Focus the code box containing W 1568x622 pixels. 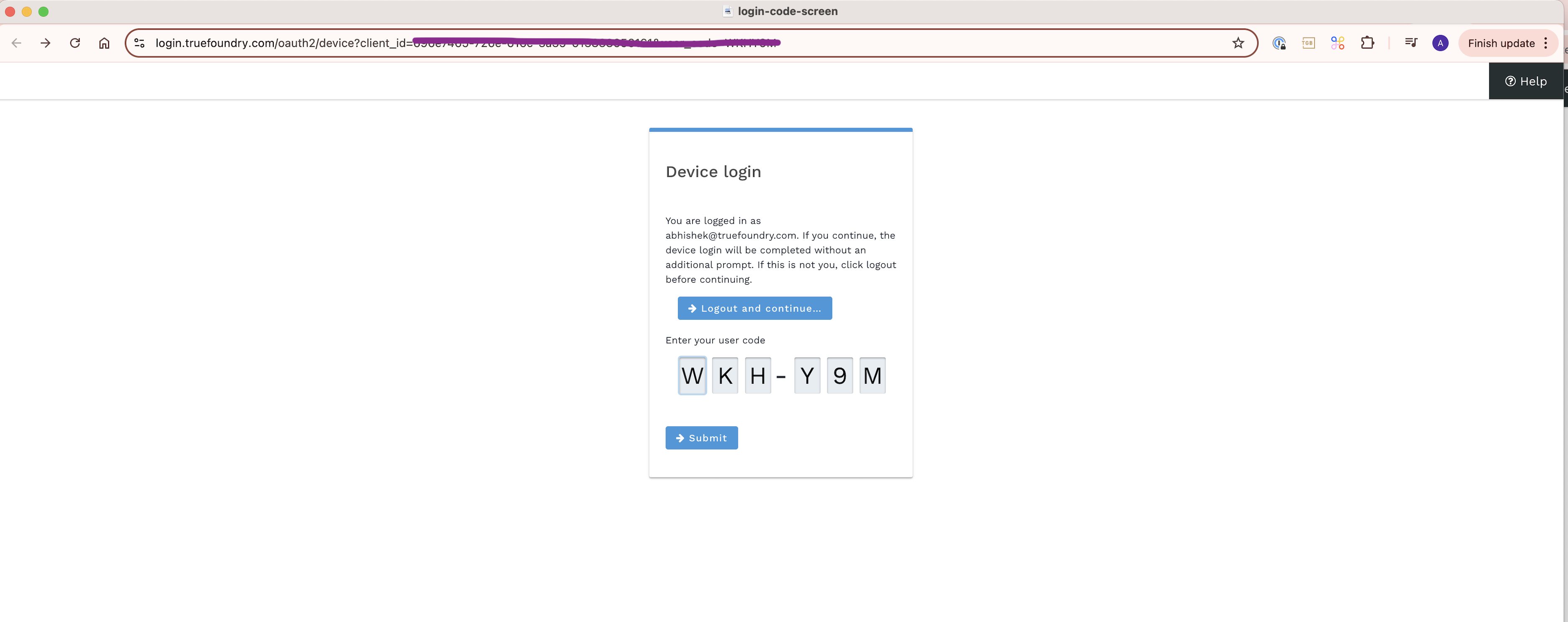692,375
